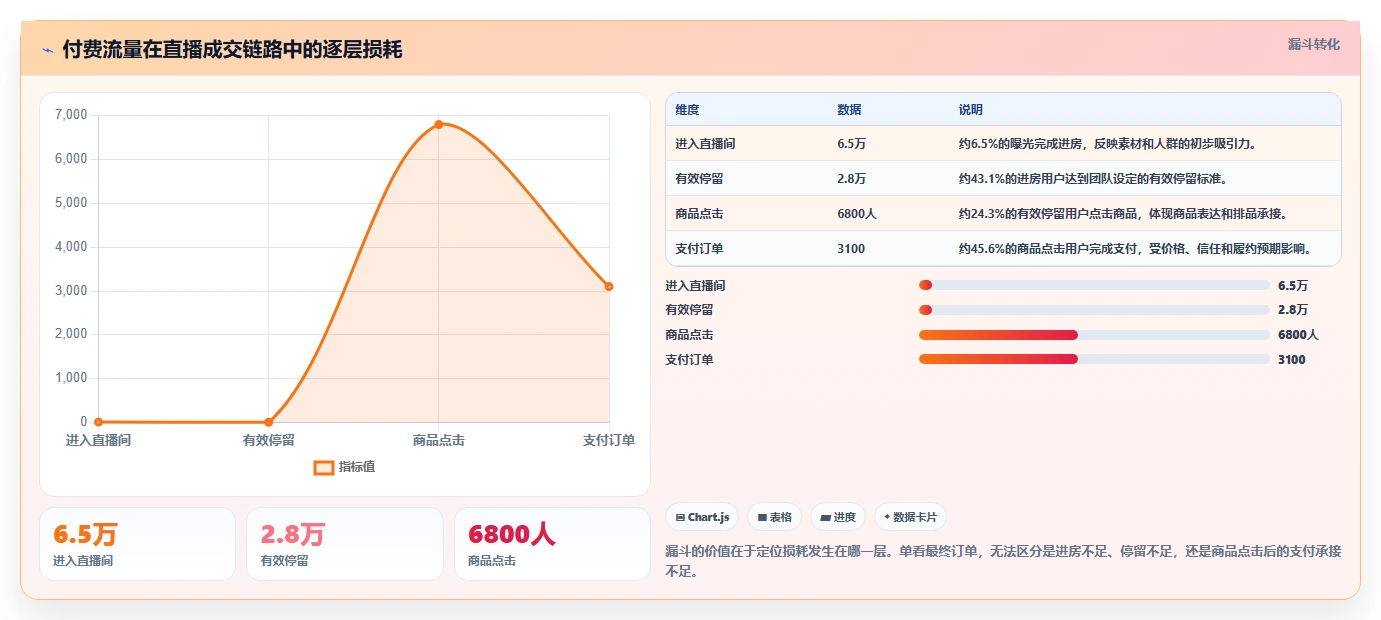Click the 维度 column header
This screenshot has width=1381, height=620.
(688, 110)
